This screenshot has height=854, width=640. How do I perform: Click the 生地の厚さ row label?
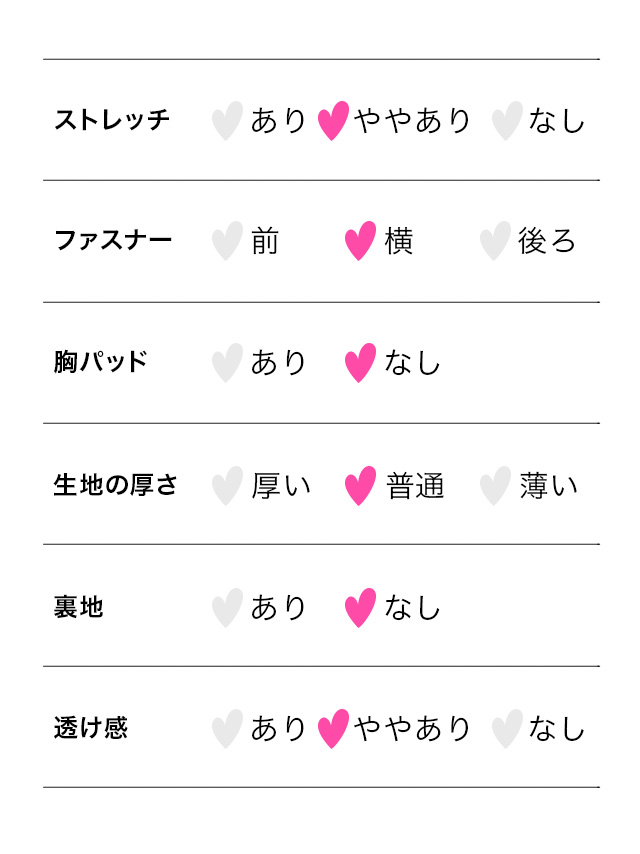click(x=115, y=485)
